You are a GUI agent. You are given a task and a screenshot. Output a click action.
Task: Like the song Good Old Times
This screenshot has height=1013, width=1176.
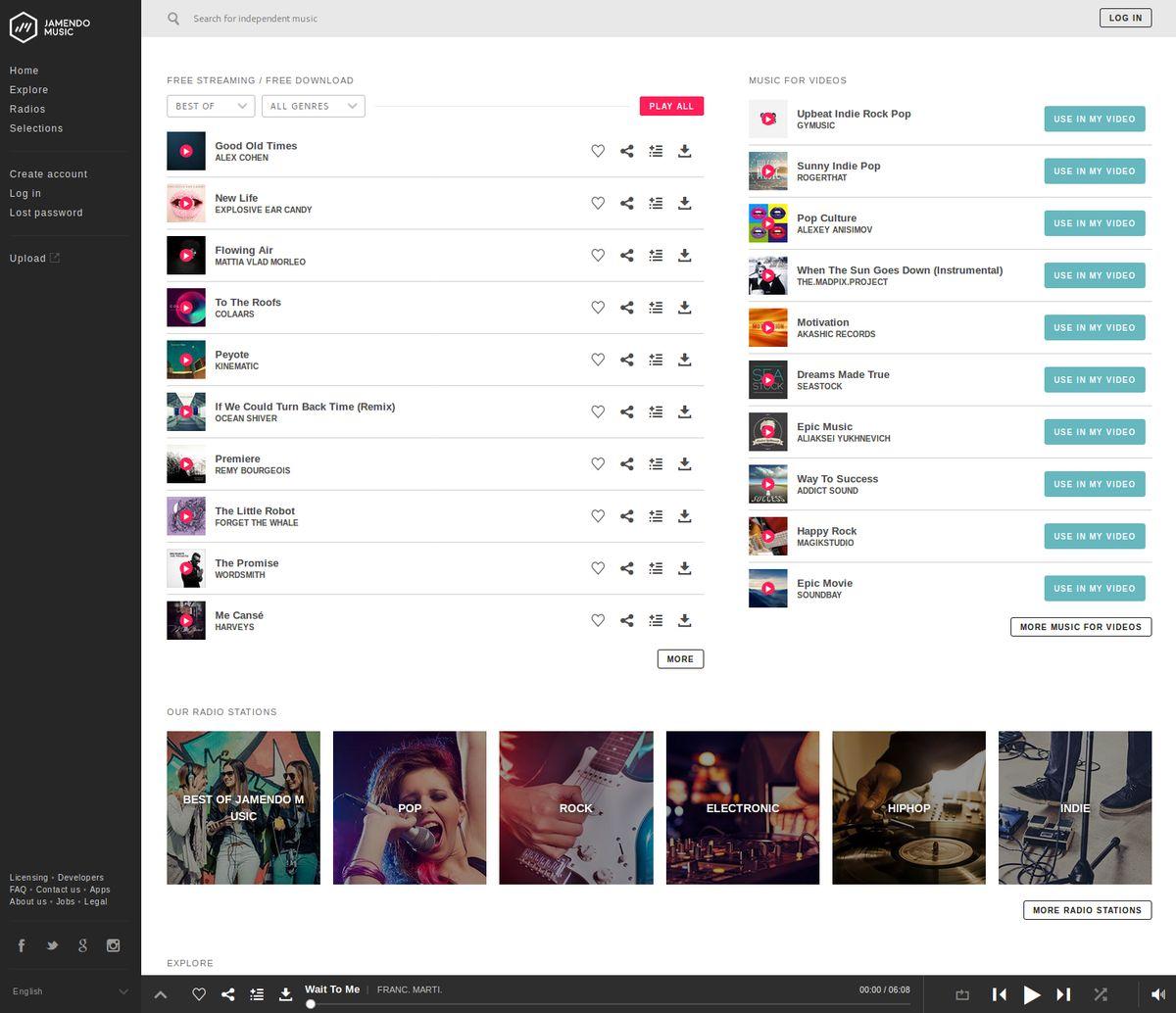[x=598, y=151]
